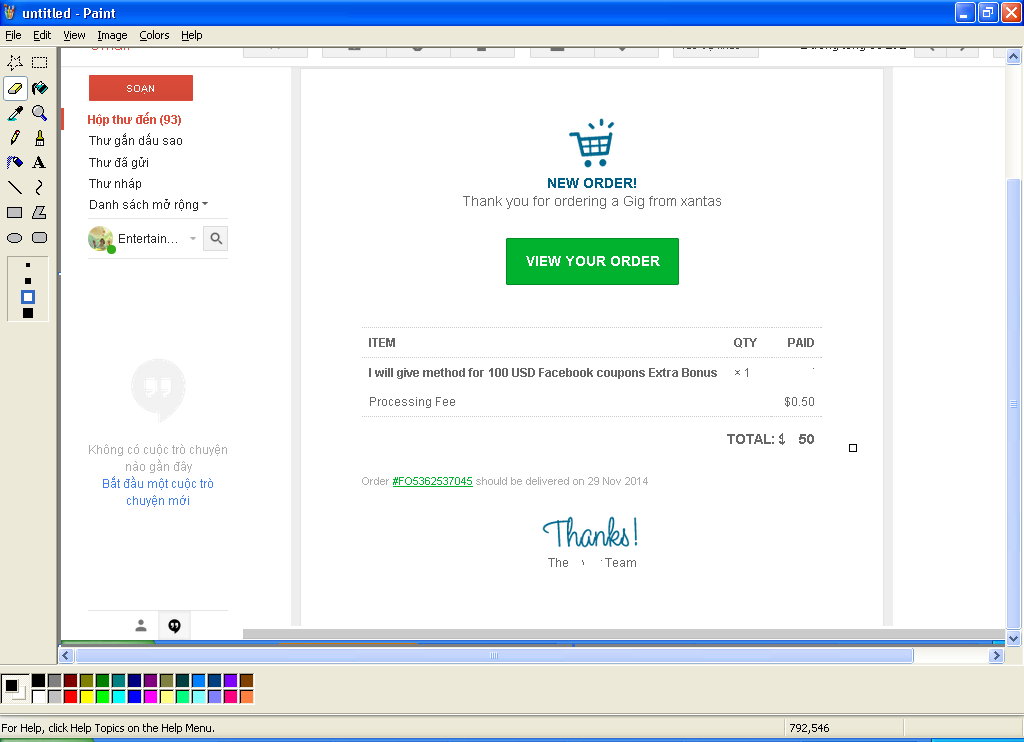
Task: Click the dropdown arrow beside Entertain...
Action: coord(193,239)
